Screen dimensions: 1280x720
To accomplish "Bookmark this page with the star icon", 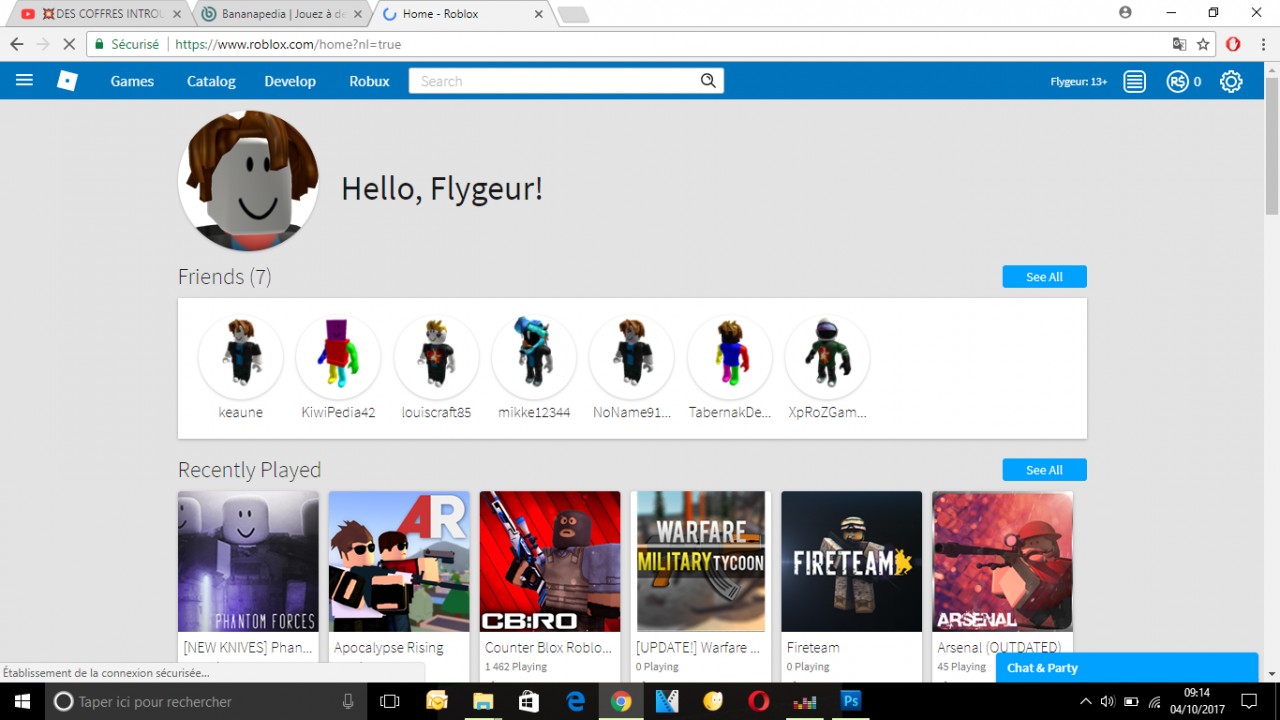I will [x=1203, y=44].
